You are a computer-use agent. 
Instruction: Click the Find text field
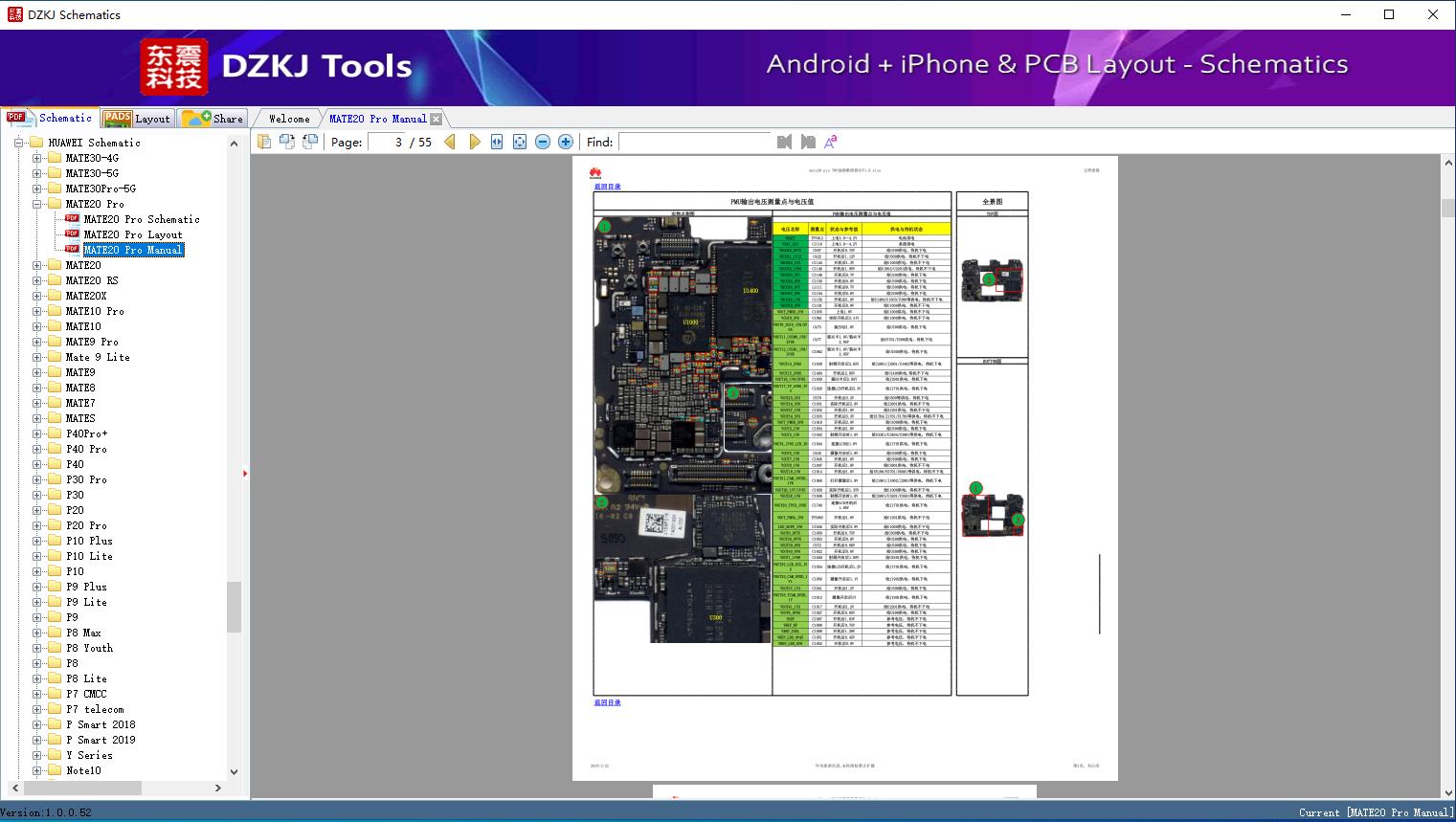tap(694, 142)
